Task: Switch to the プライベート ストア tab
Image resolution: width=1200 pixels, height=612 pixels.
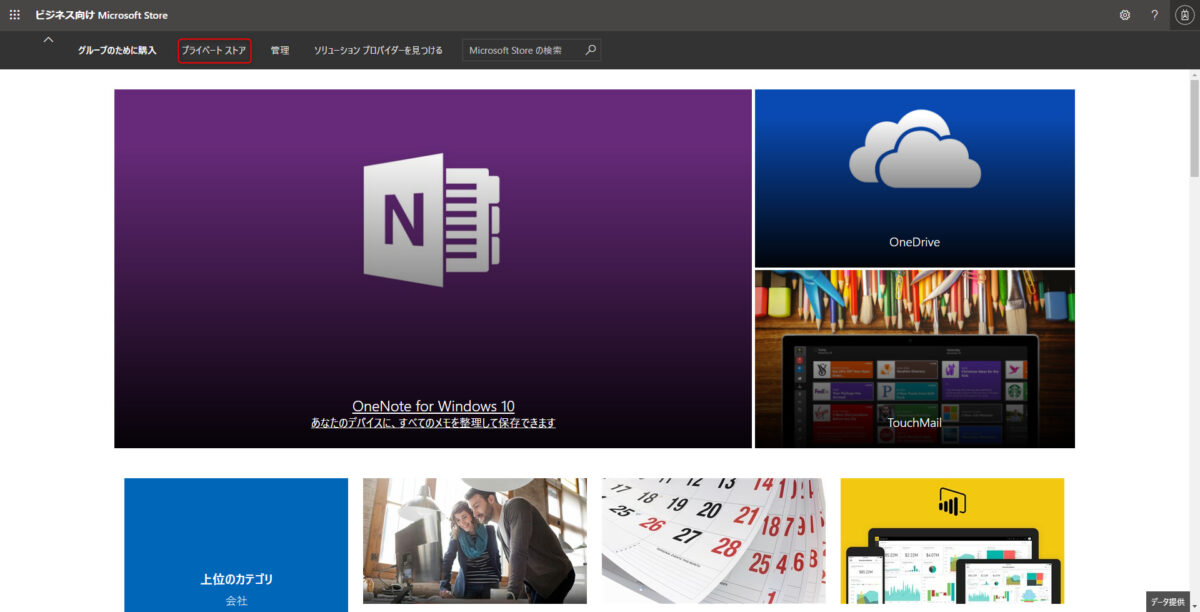Action: click(213, 49)
